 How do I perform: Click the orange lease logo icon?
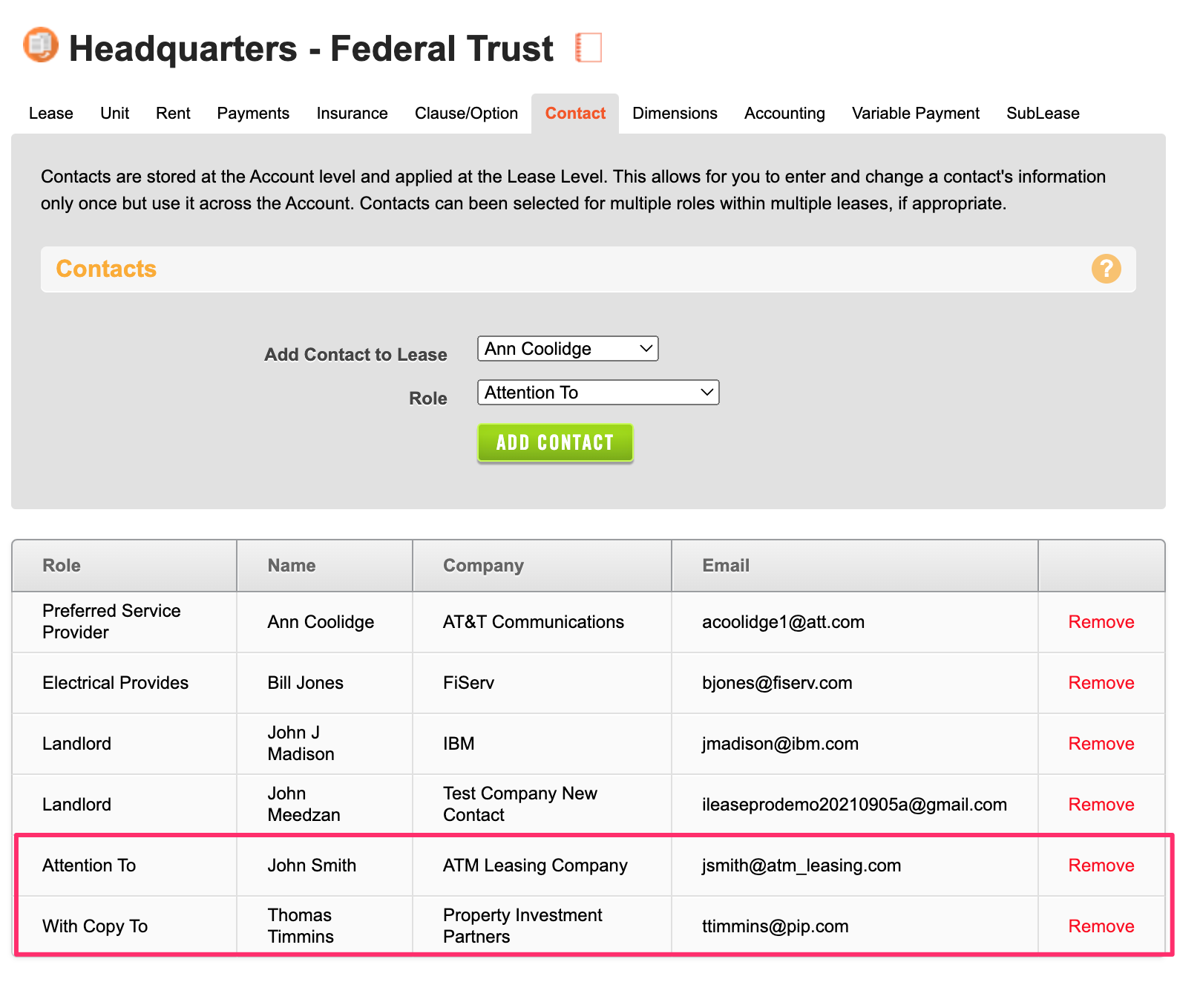coord(41,45)
